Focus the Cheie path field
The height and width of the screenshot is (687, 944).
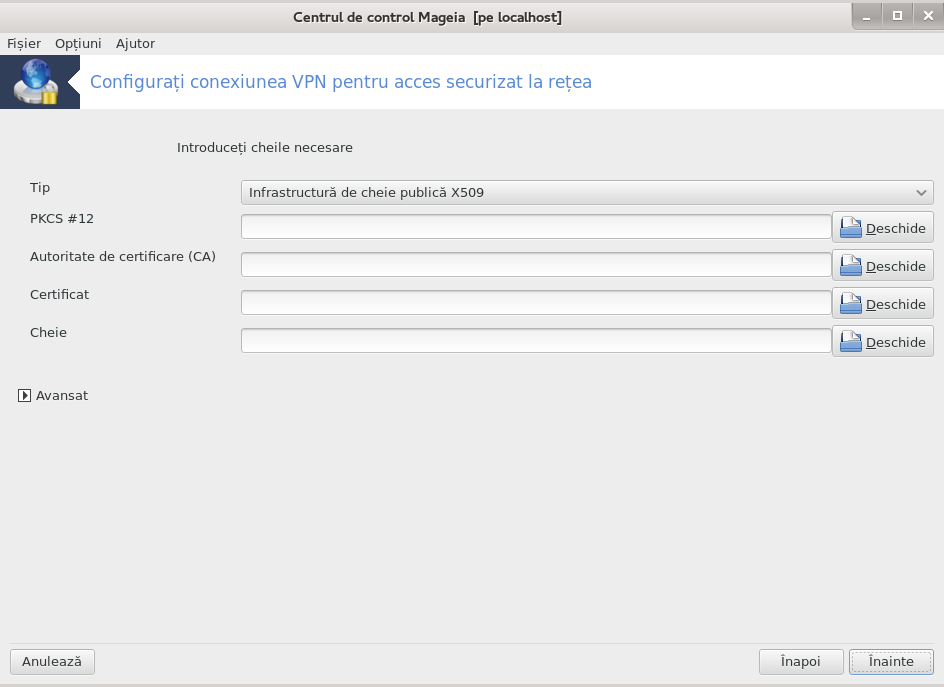[536, 341]
